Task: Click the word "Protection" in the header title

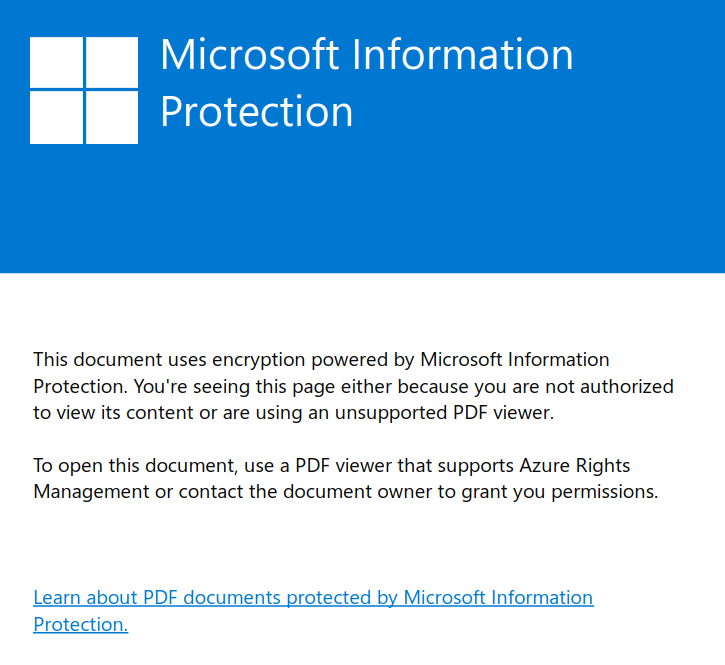Action: 256,112
